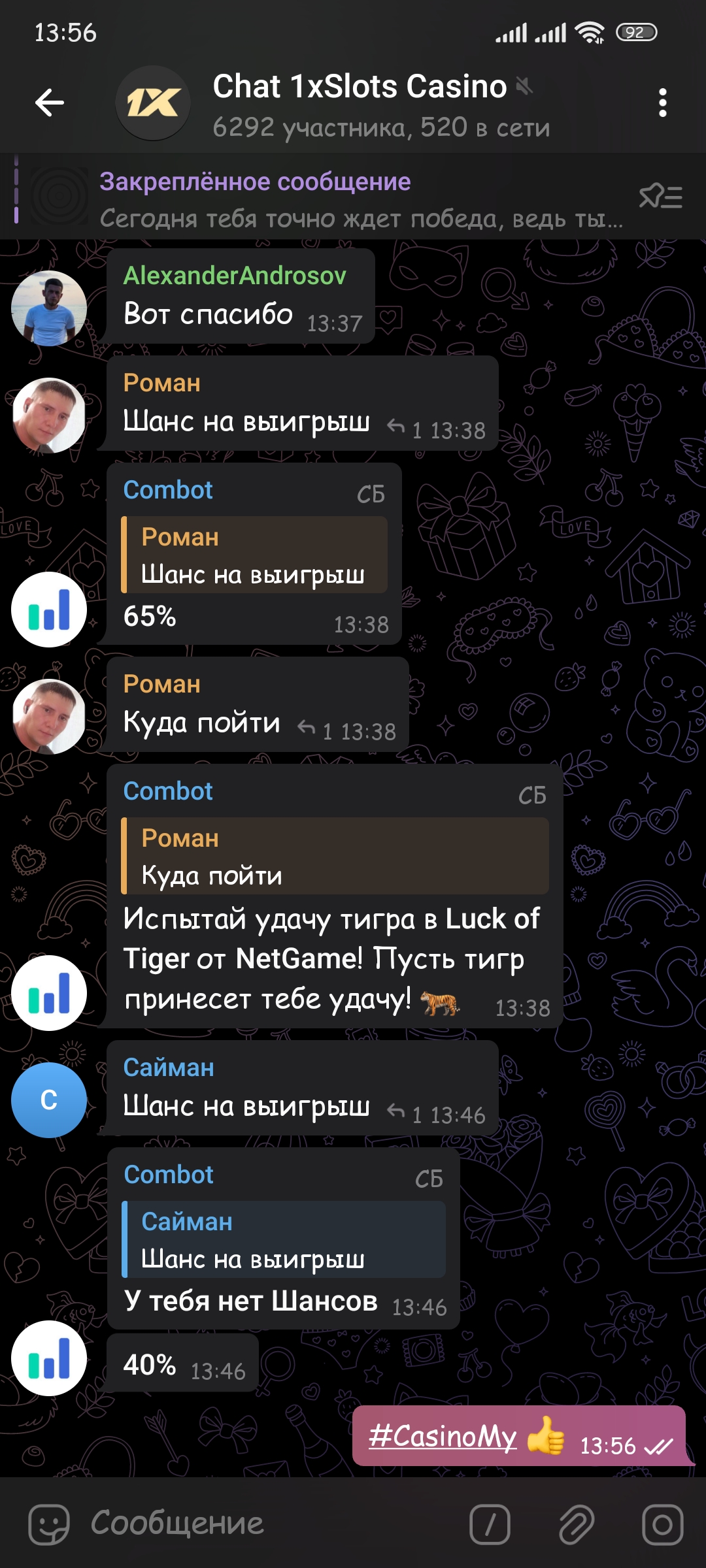This screenshot has width=706, height=1568.
Task: Jump to quoted Сайман message in Combot reply
Action: coord(284,1239)
